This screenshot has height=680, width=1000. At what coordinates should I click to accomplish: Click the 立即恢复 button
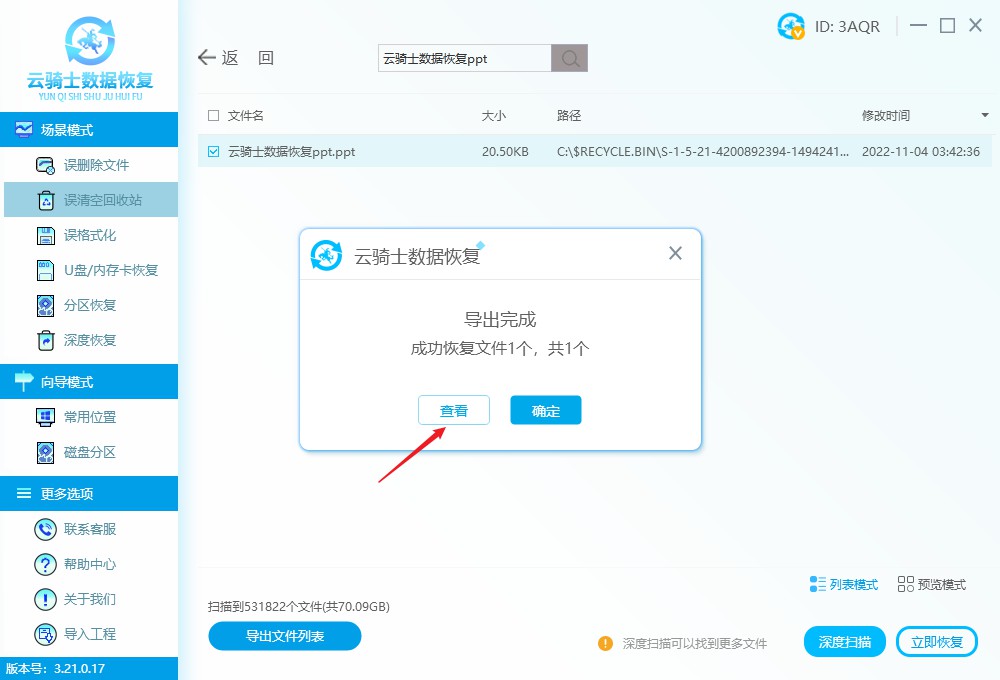coord(936,642)
